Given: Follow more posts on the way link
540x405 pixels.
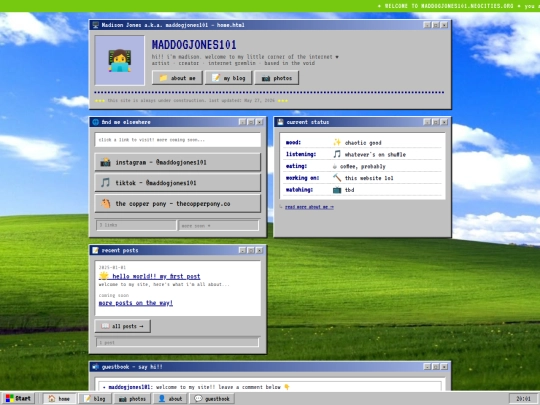Looking at the screenshot, I should [136, 303].
